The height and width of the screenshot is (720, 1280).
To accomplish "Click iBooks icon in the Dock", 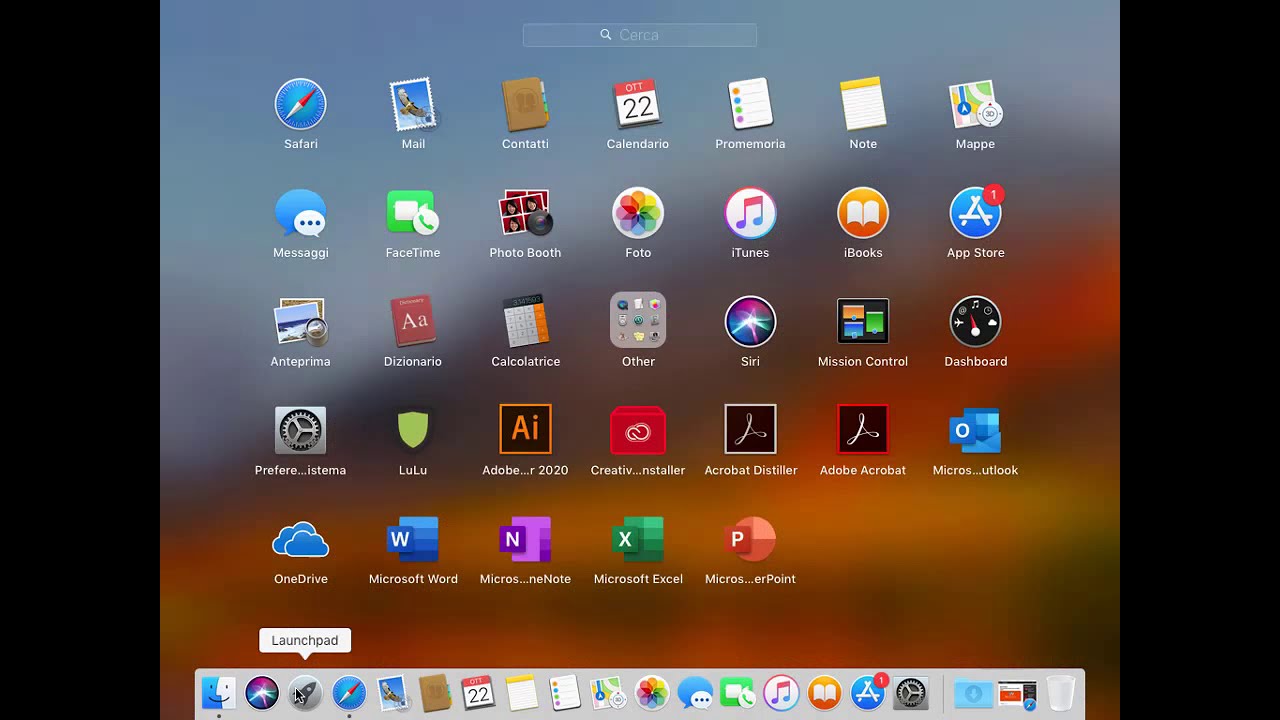I will coord(824,692).
